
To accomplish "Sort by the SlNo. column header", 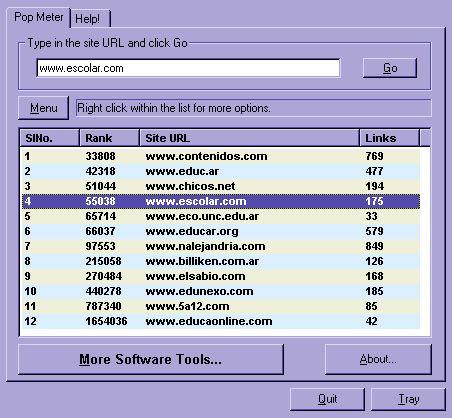I will click(x=49, y=138).
